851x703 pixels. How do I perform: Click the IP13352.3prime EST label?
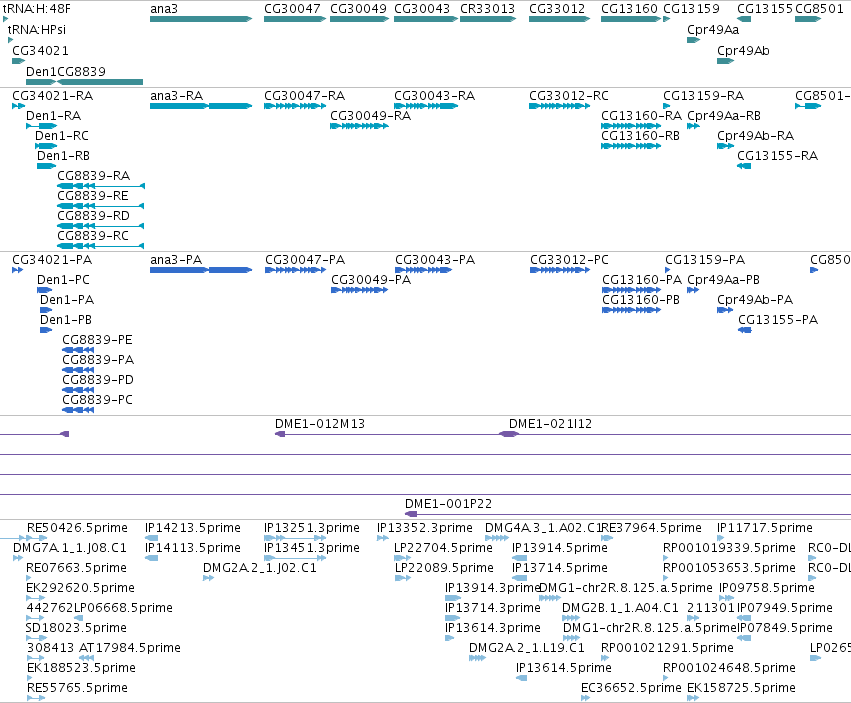pos(424,528)
